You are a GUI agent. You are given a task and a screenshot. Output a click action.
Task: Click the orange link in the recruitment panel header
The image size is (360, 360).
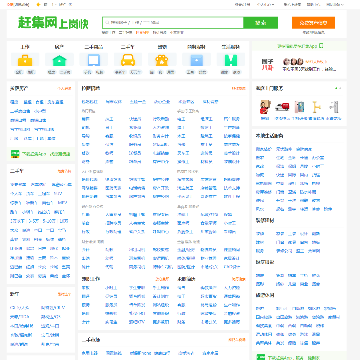click(x=239, y=89)
